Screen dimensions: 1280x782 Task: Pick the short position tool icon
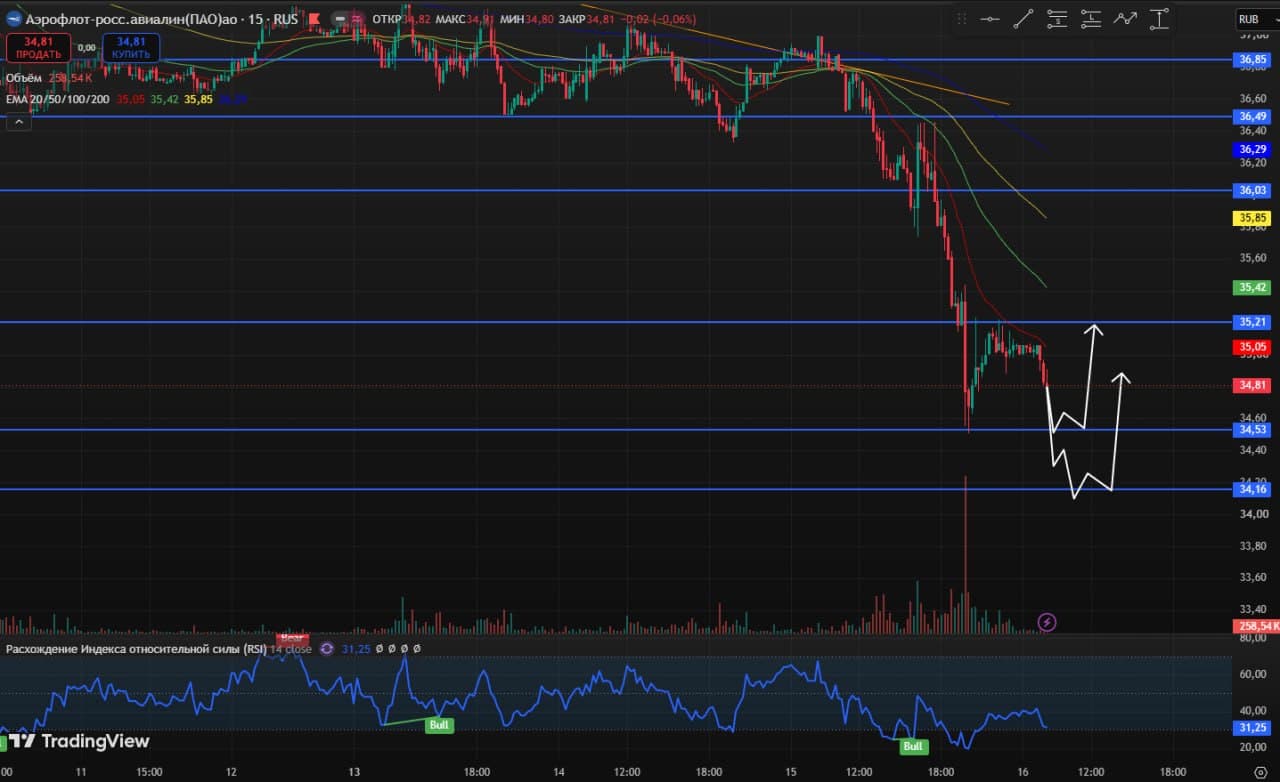point(1058,18)
